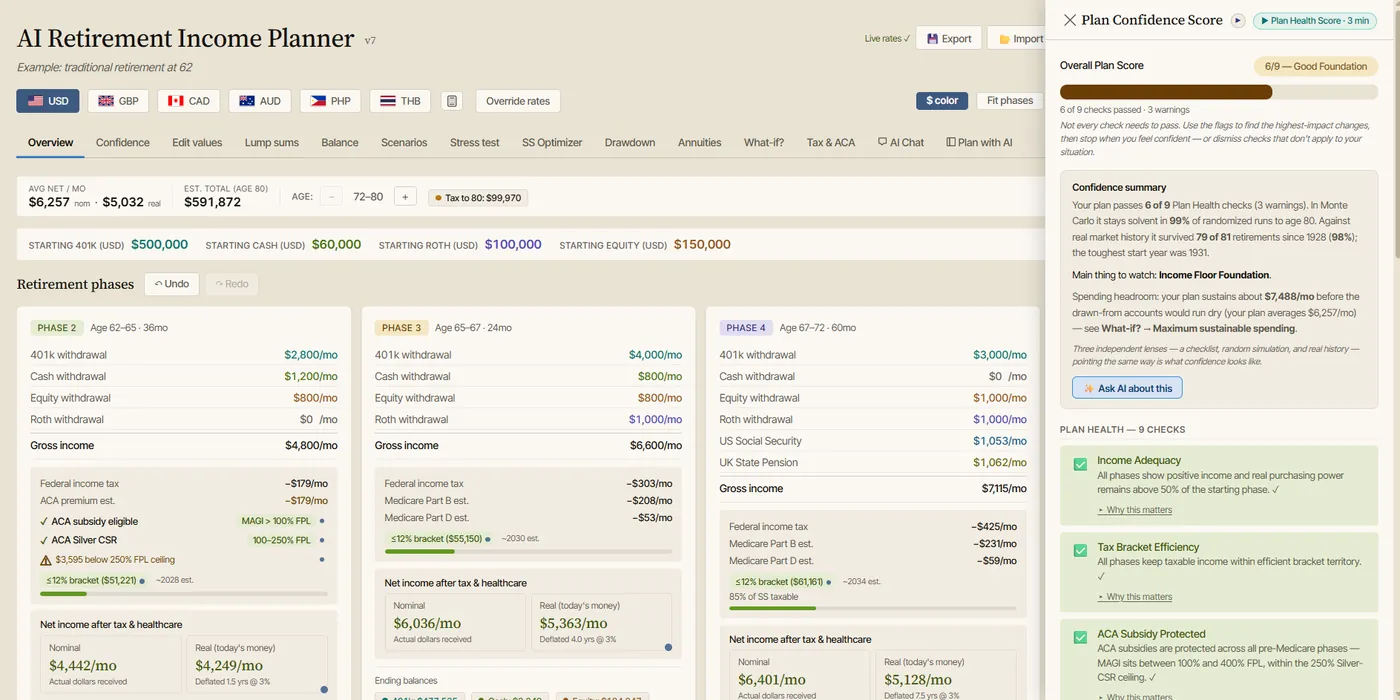This screenshot has width=1400, height=700.
Task: Click the Phase 3 tax bracket progress bar
Action: (x=528, y=551)
